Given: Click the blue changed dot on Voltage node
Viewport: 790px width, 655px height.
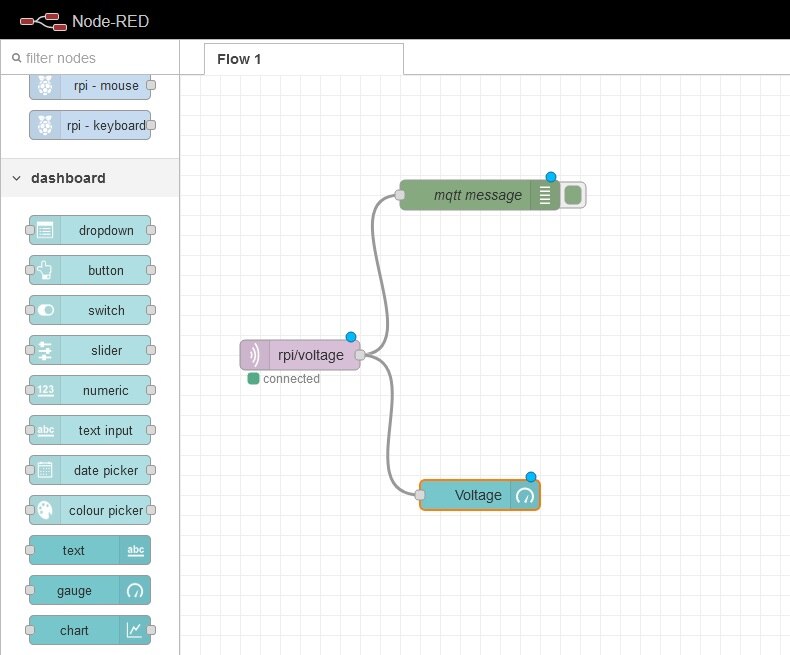Looking at the screenshot, I should point(531,477).
